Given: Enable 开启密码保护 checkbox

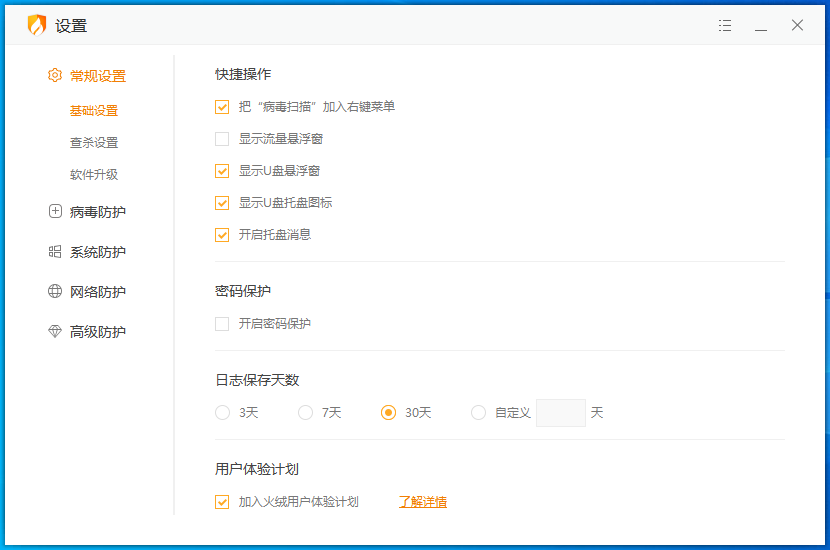Looking at the screenshot, I should click(x=222, y=324).
